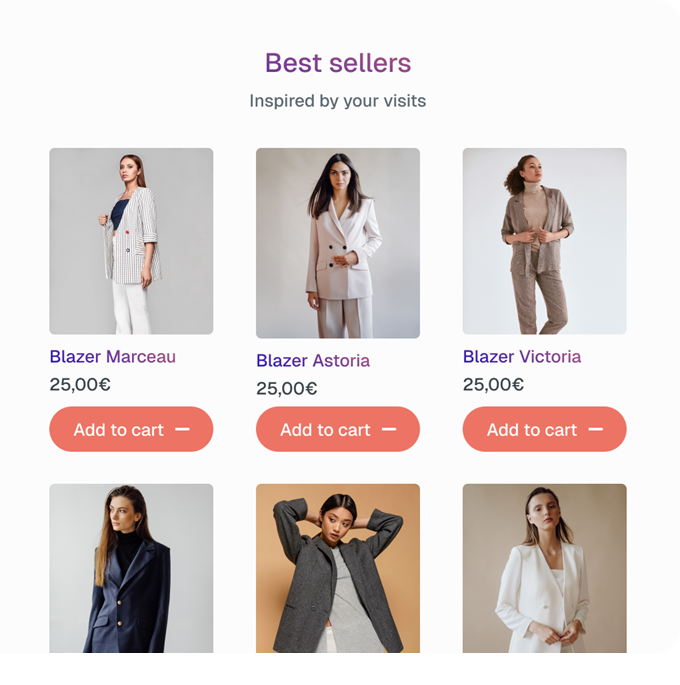Click the dash icon on Blazer Victoria's cart button
This screenshot has width=680, height=685.
pos(596,429)
